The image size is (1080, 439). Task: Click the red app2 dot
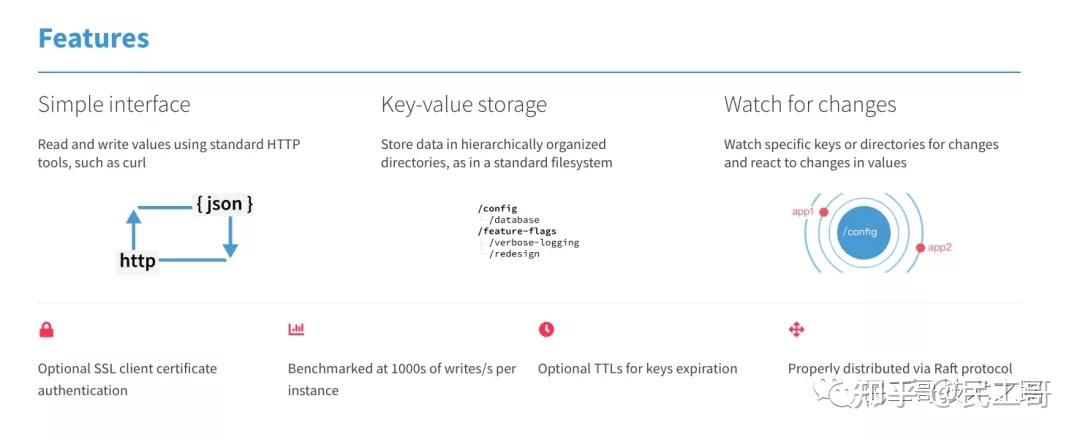coord(920,247)
